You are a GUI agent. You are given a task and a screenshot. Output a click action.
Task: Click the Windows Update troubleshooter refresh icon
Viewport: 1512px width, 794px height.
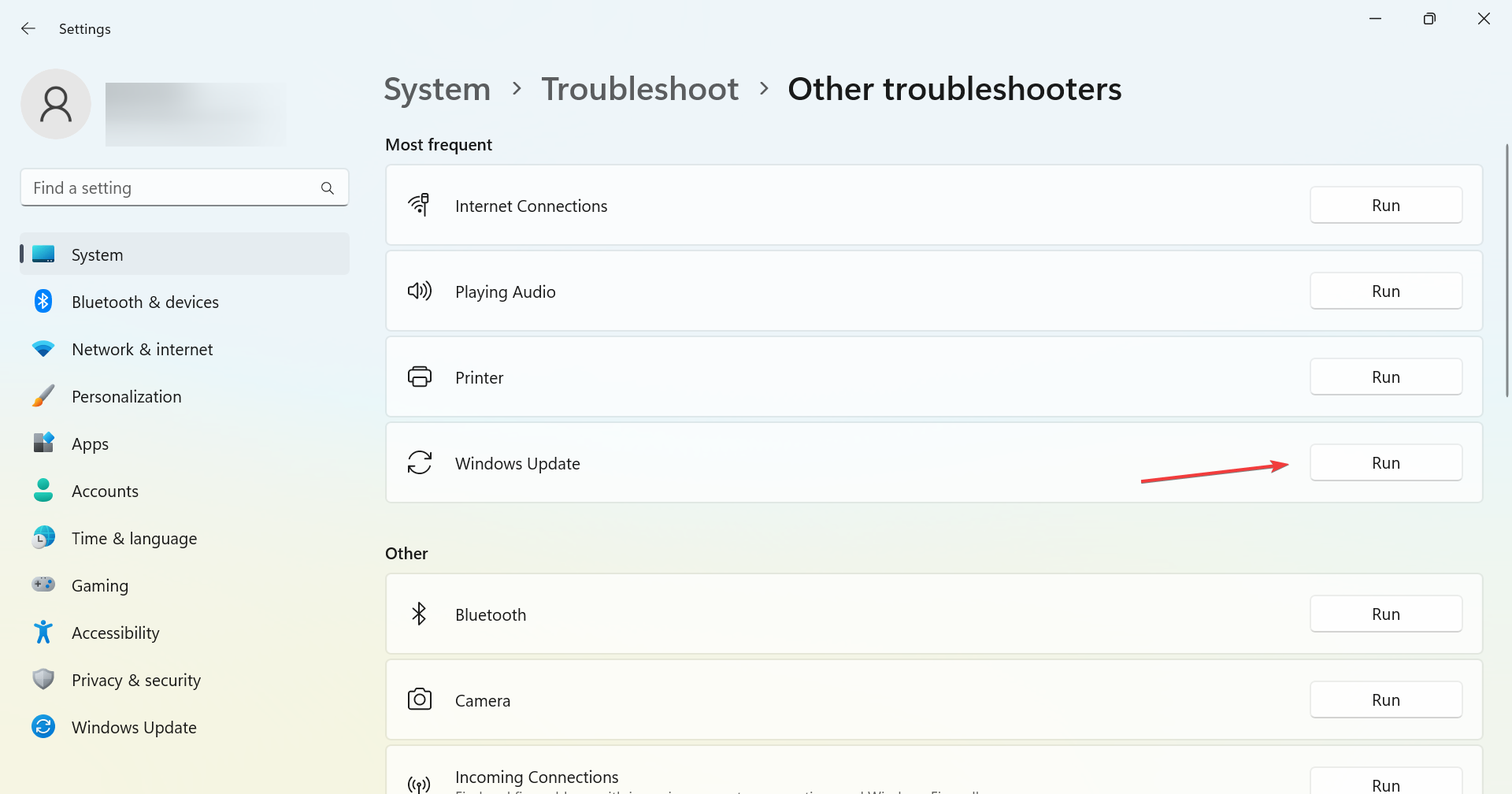point(419,462)
